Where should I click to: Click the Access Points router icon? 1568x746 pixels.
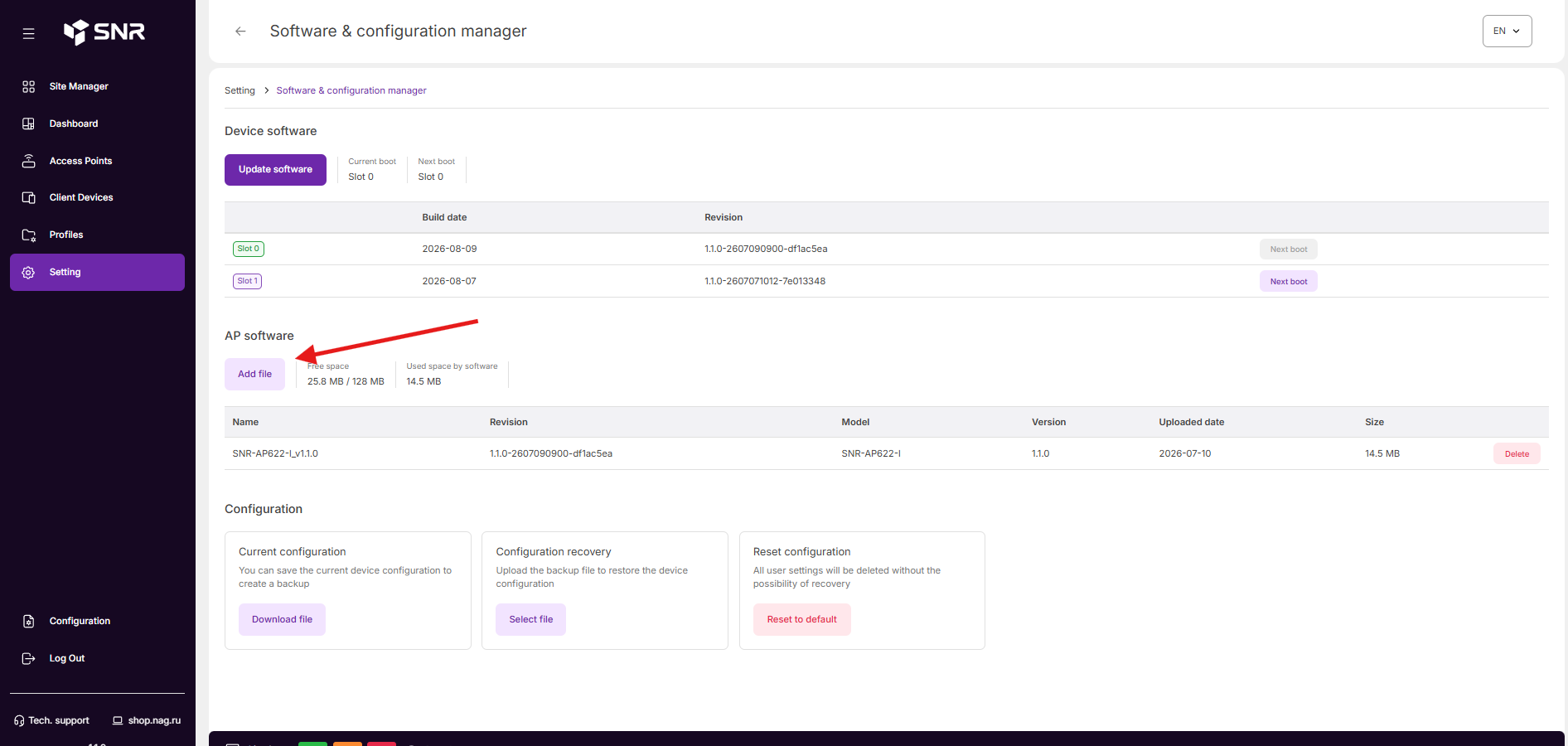pyautogui.click(x=28, y=161)
